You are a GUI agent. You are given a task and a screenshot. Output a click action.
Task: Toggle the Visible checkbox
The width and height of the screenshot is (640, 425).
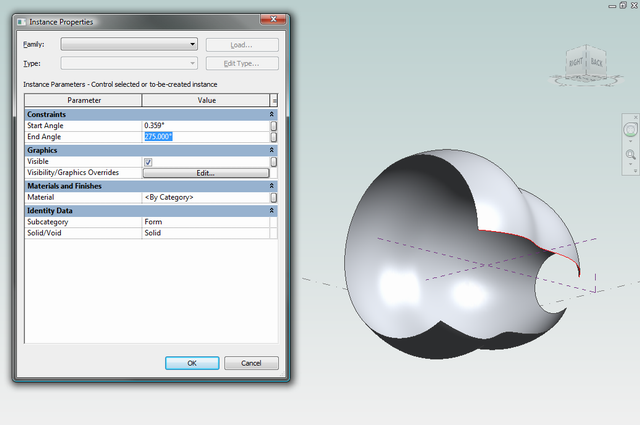pyautogui.click(x=148, y=162)
